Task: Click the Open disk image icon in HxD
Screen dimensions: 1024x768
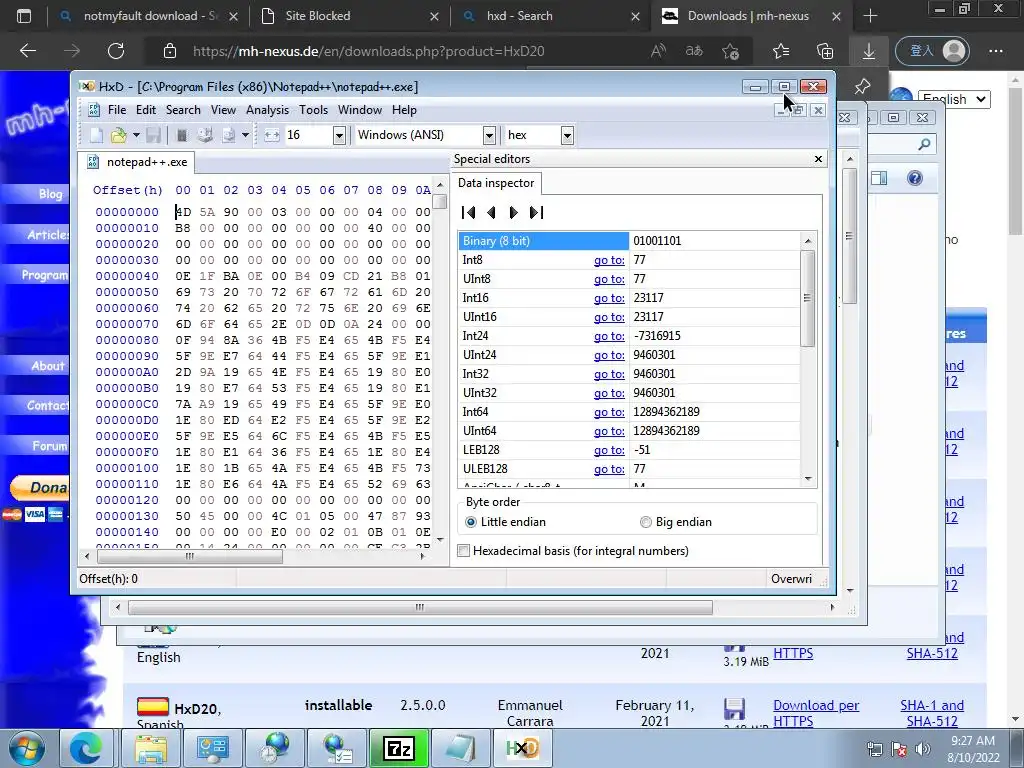Action: pos(229,135)
